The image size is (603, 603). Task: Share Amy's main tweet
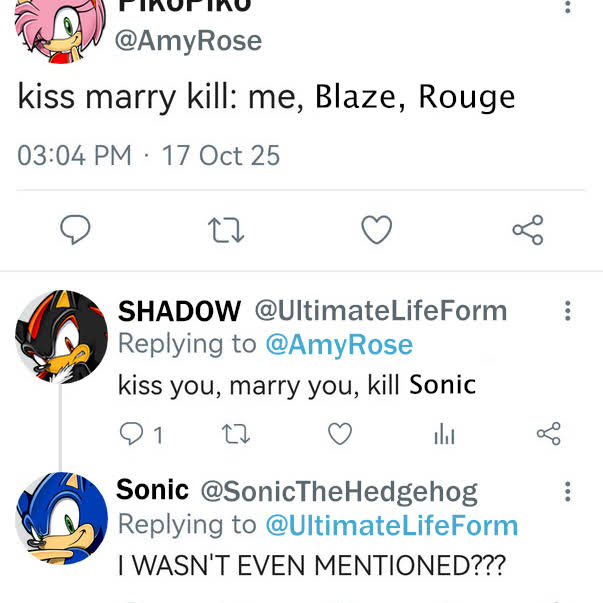(528, 230)
